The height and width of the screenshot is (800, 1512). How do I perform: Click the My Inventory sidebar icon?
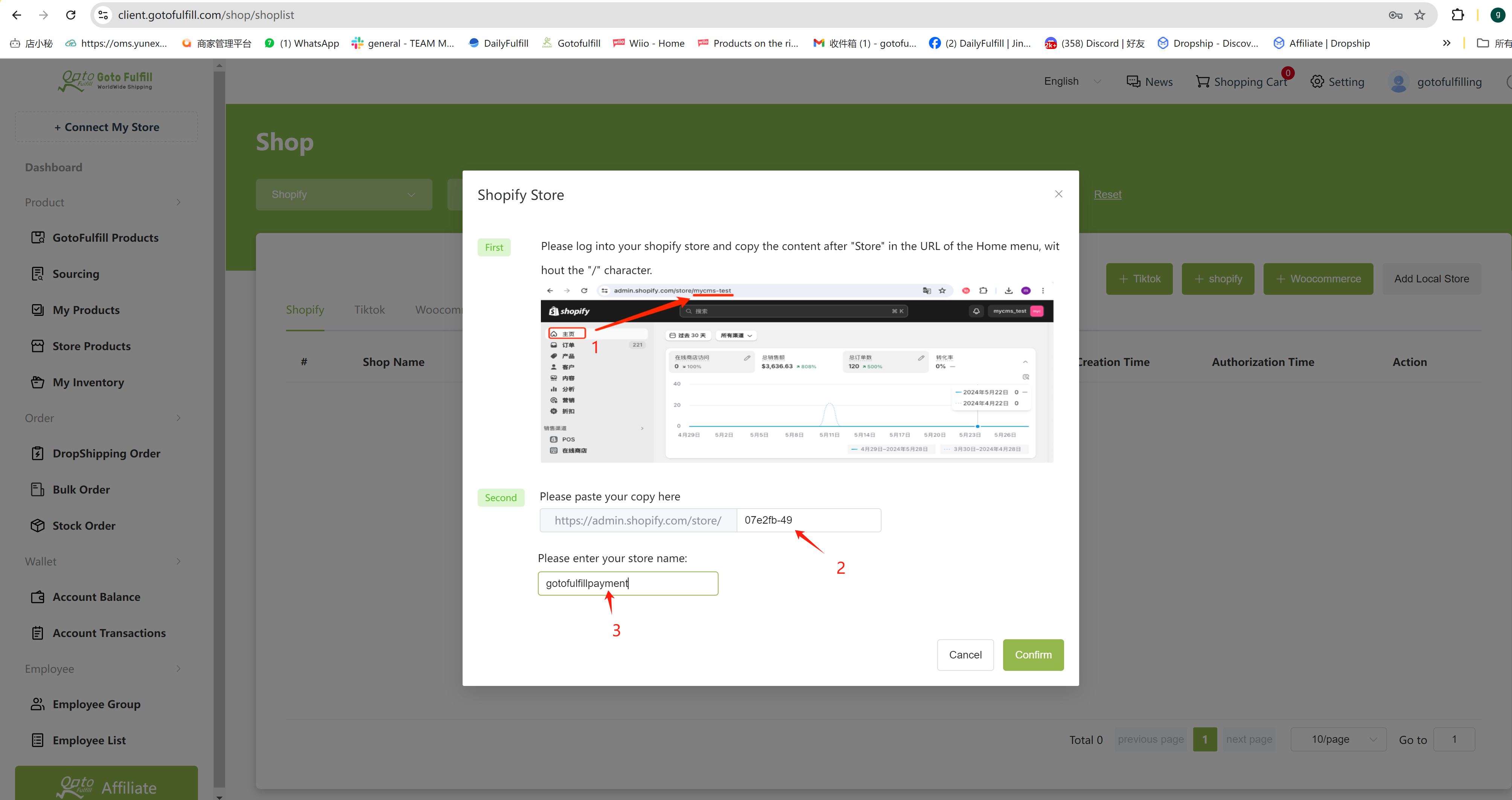pos(38,382)
